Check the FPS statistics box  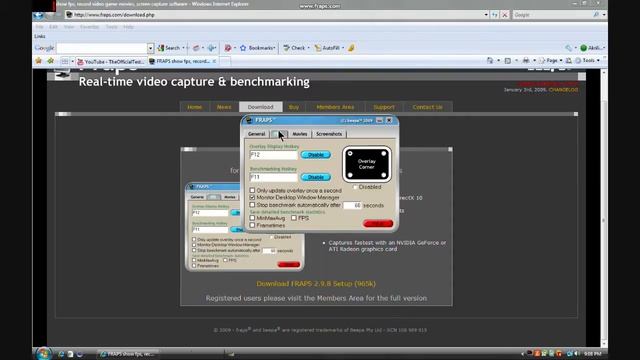(x=294, y=218)
